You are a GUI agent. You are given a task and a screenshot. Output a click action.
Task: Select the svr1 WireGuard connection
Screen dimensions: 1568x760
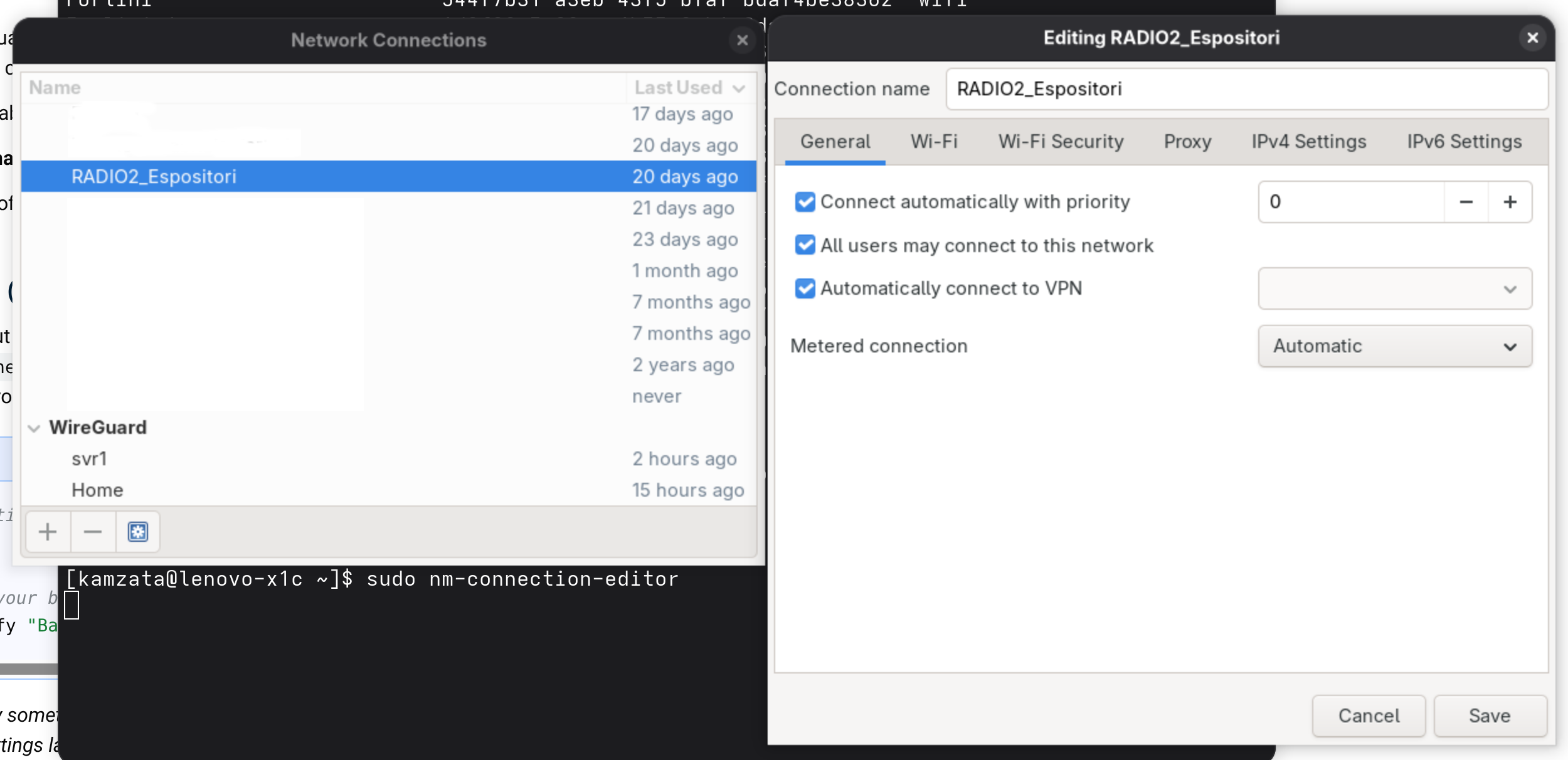[x=89, y=459]
